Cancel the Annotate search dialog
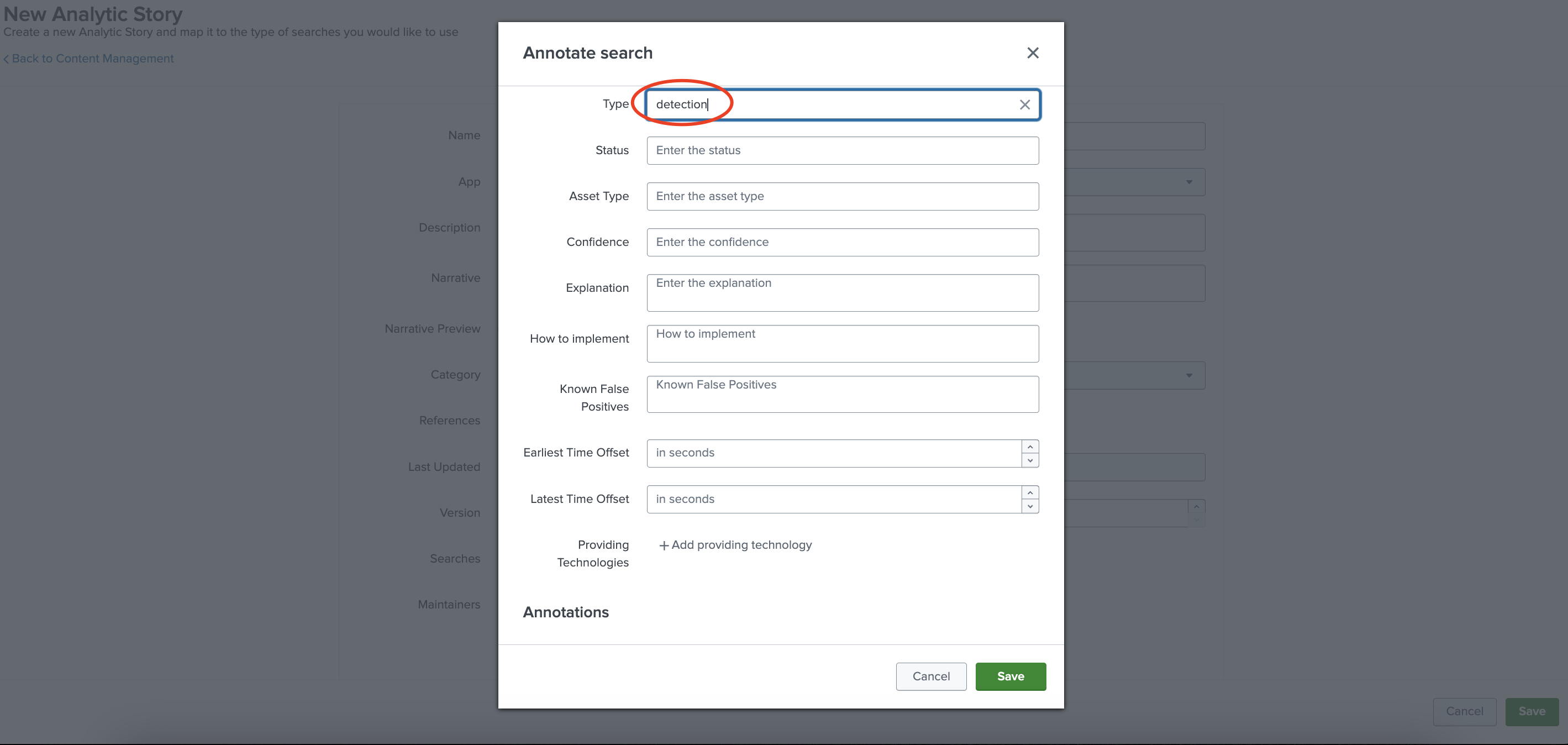This screenshot has width=1568, height=745. pos(930,676)
